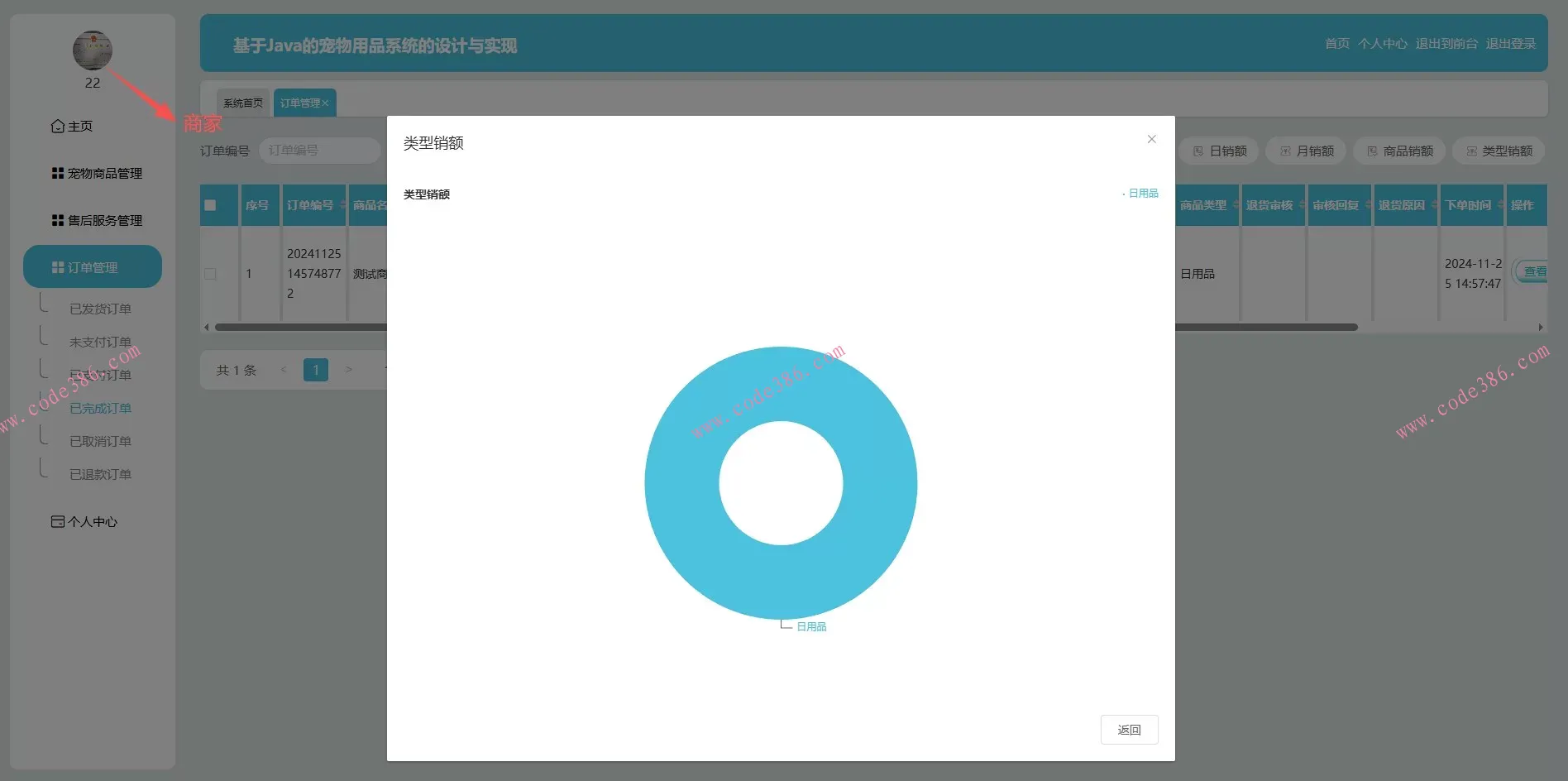Sort by the 退货审核 column header

click(1274, 205)
